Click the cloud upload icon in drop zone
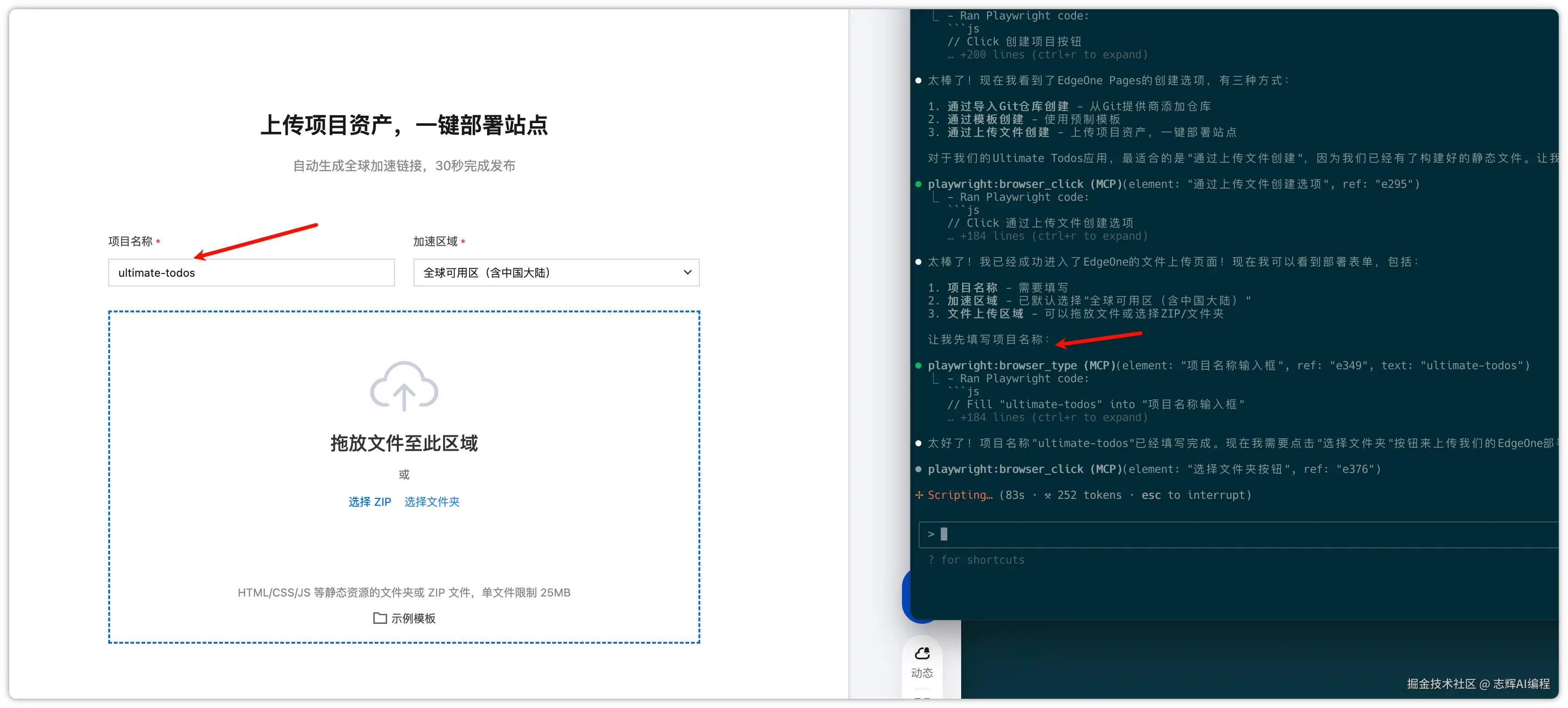Screen dimensions: 1568x708 404,386
